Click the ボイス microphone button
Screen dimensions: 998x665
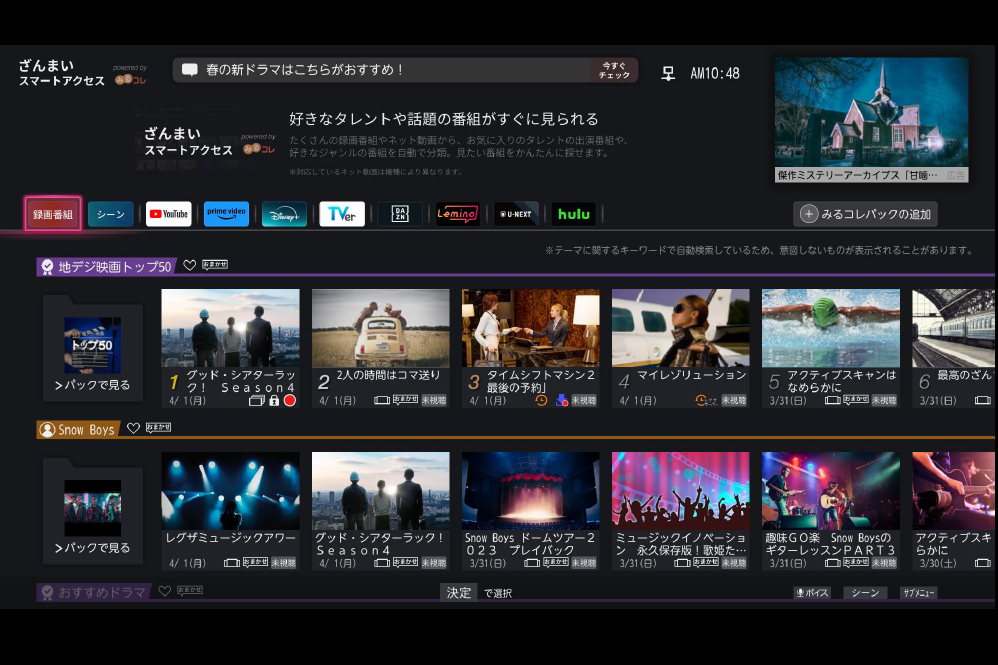coord(812,593)
